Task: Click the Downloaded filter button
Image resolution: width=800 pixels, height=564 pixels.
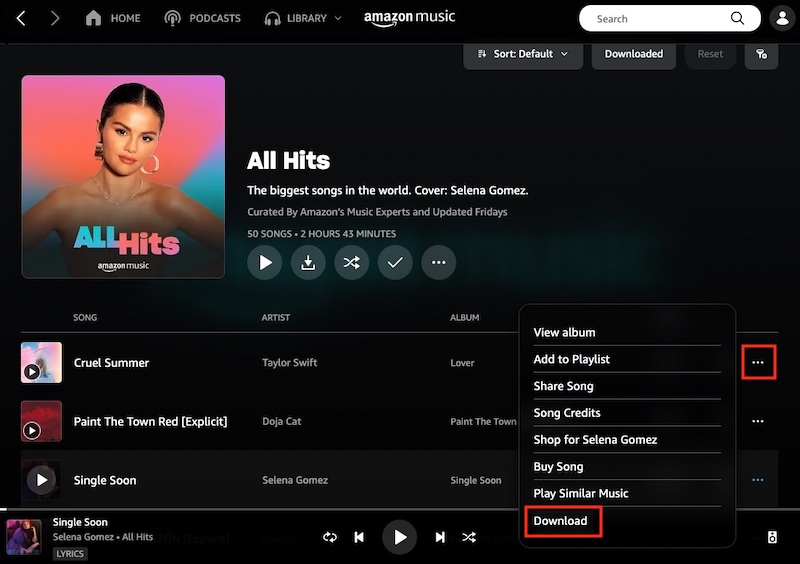Action: point(633,54)
